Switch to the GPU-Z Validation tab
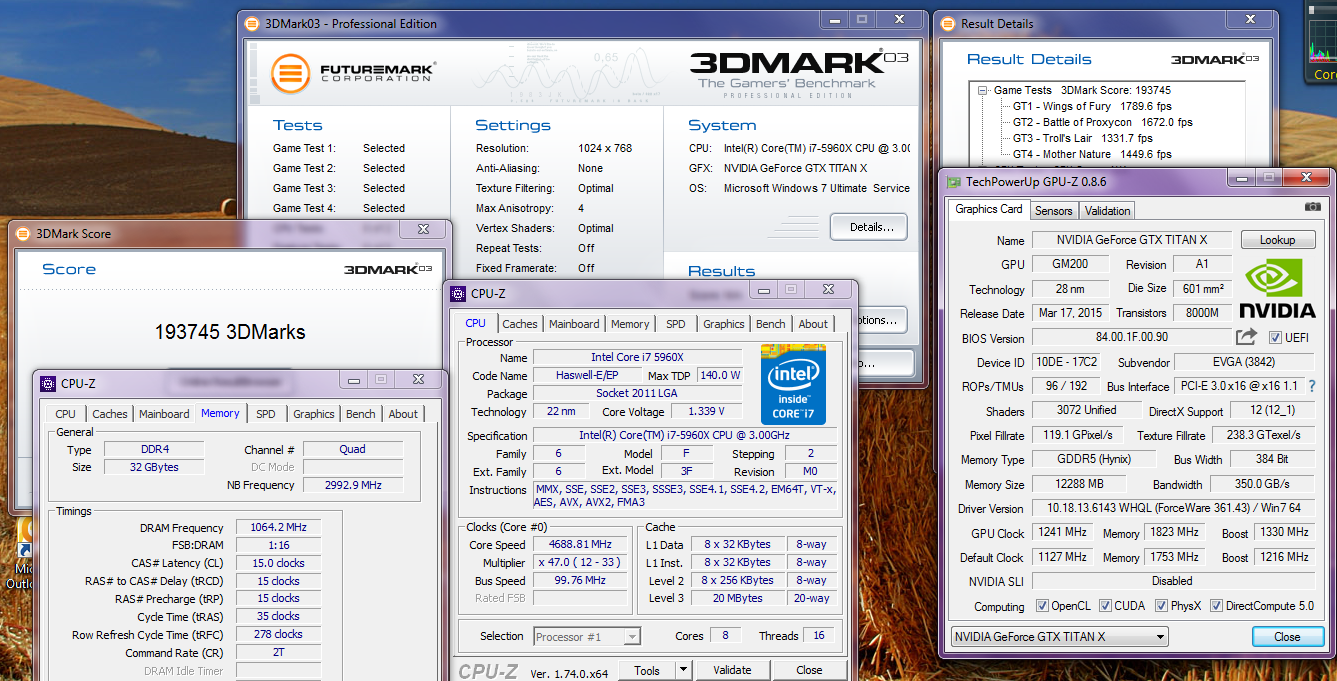The height and width of the screenshot is (681, 1337). [x=1107, y=211]
